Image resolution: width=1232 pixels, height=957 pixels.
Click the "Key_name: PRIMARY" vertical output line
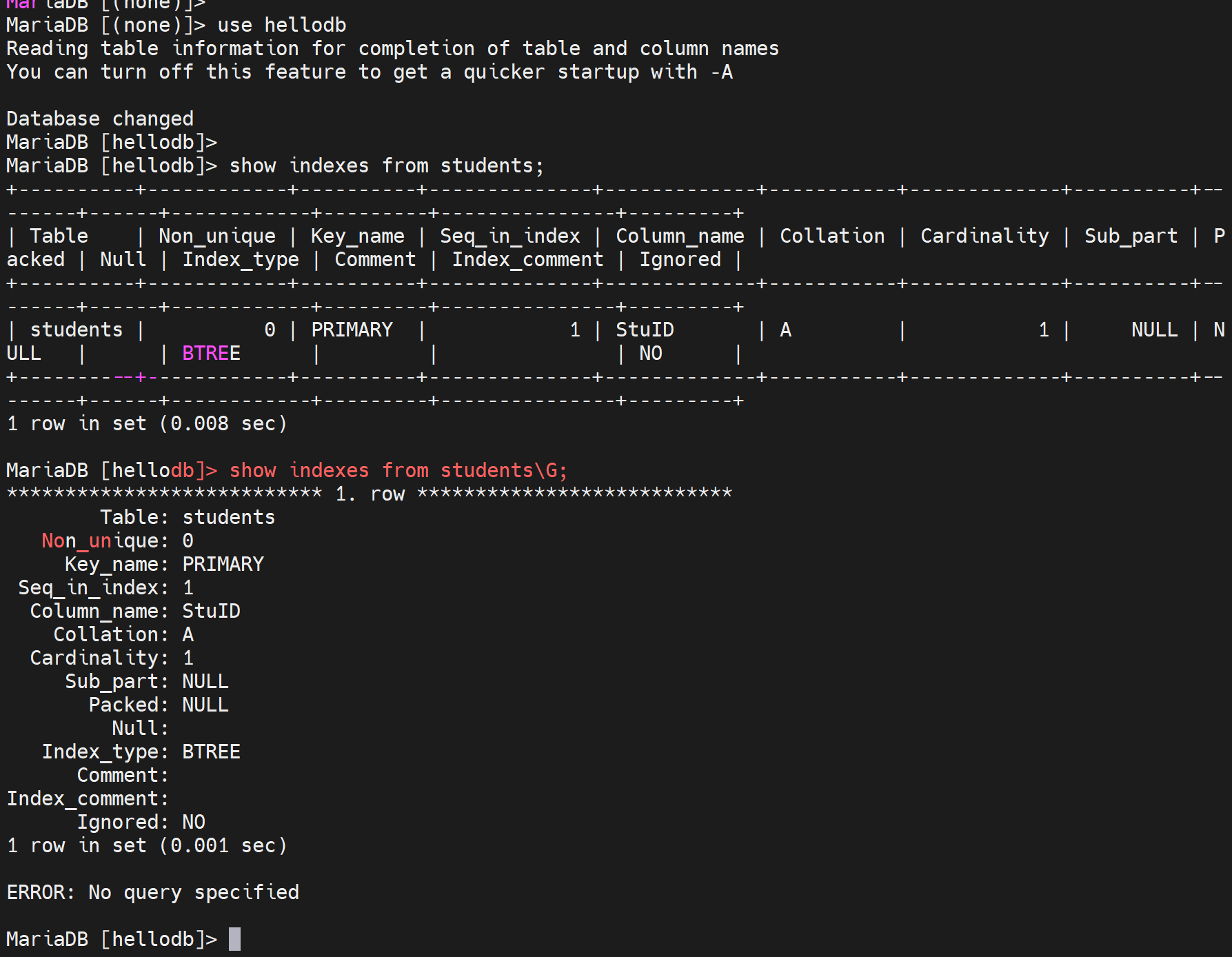(164, 564)
